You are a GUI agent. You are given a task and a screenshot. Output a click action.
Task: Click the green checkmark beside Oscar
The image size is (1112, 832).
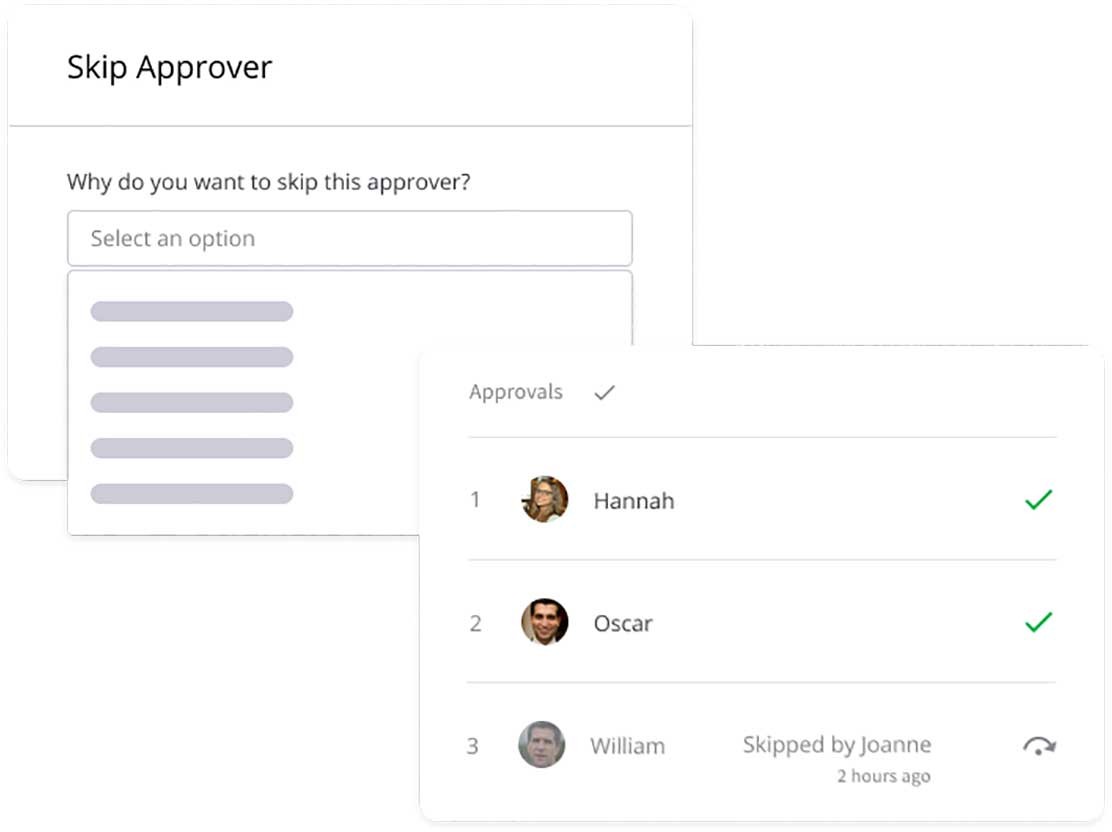pos(1039,622)
